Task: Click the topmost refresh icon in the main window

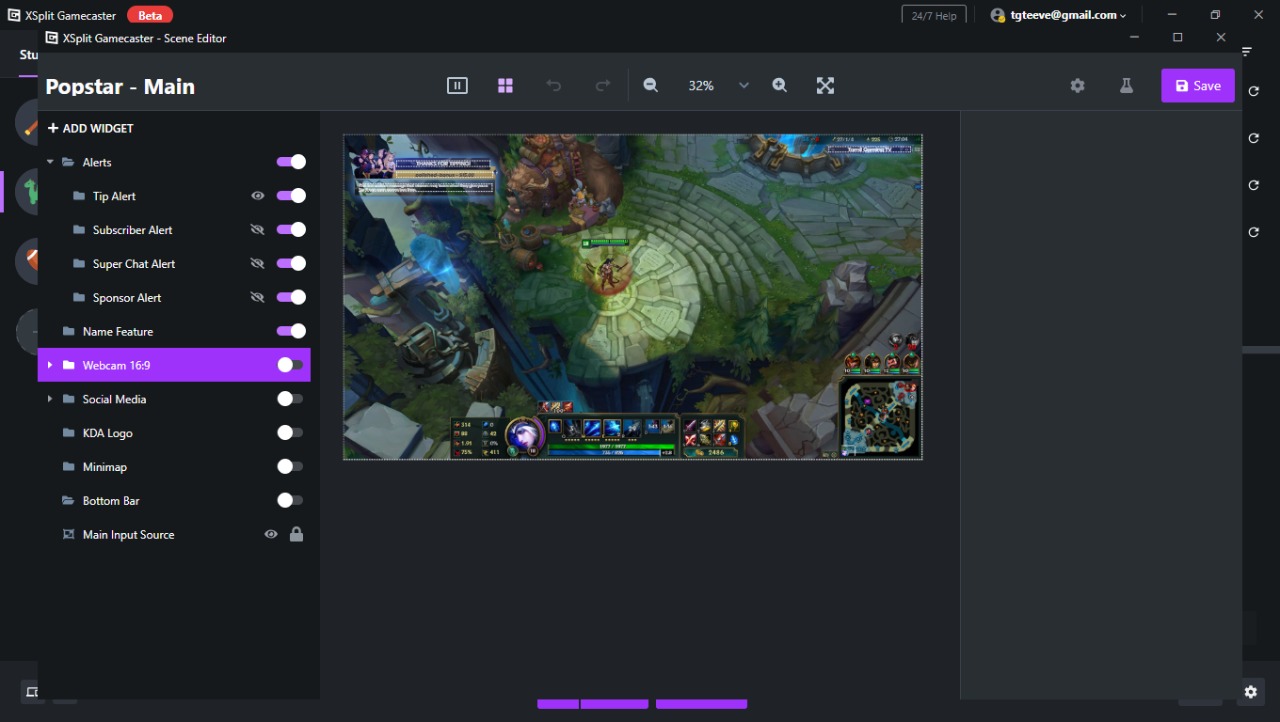Action: pyautogui.click(x=1254, y=91)
